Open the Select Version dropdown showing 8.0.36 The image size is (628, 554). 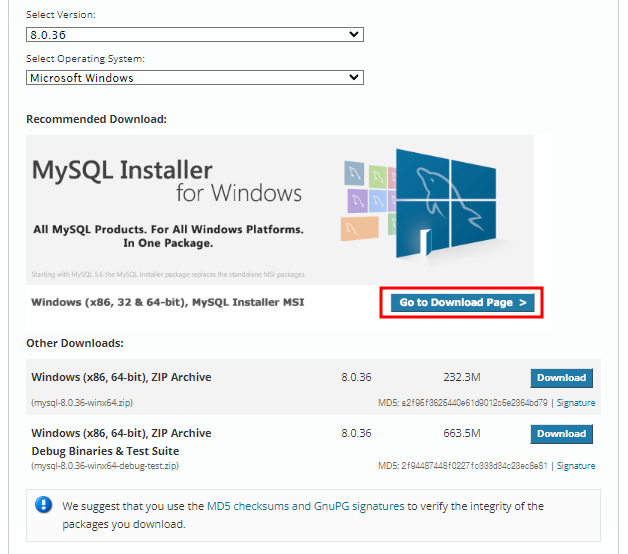click(195, 35)
